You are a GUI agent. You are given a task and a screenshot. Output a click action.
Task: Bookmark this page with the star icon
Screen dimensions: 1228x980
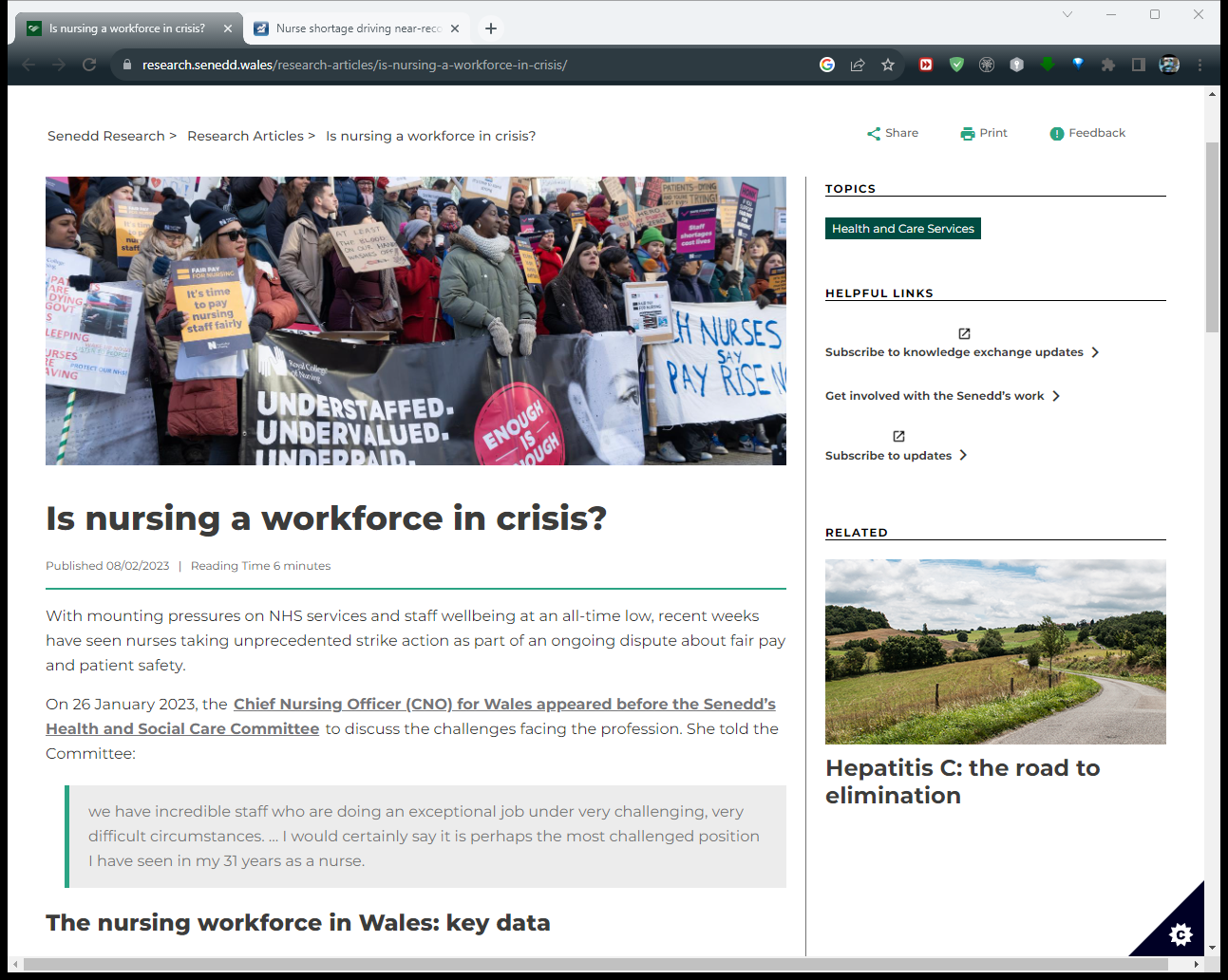(x=888, y=65)
